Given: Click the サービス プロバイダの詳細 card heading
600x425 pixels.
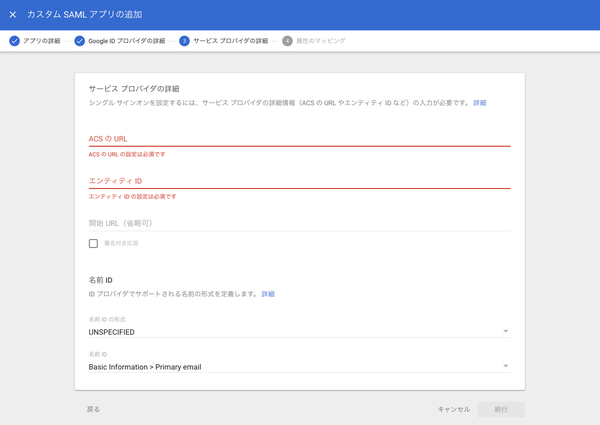Looking at the screenshot, I should 134,89.
